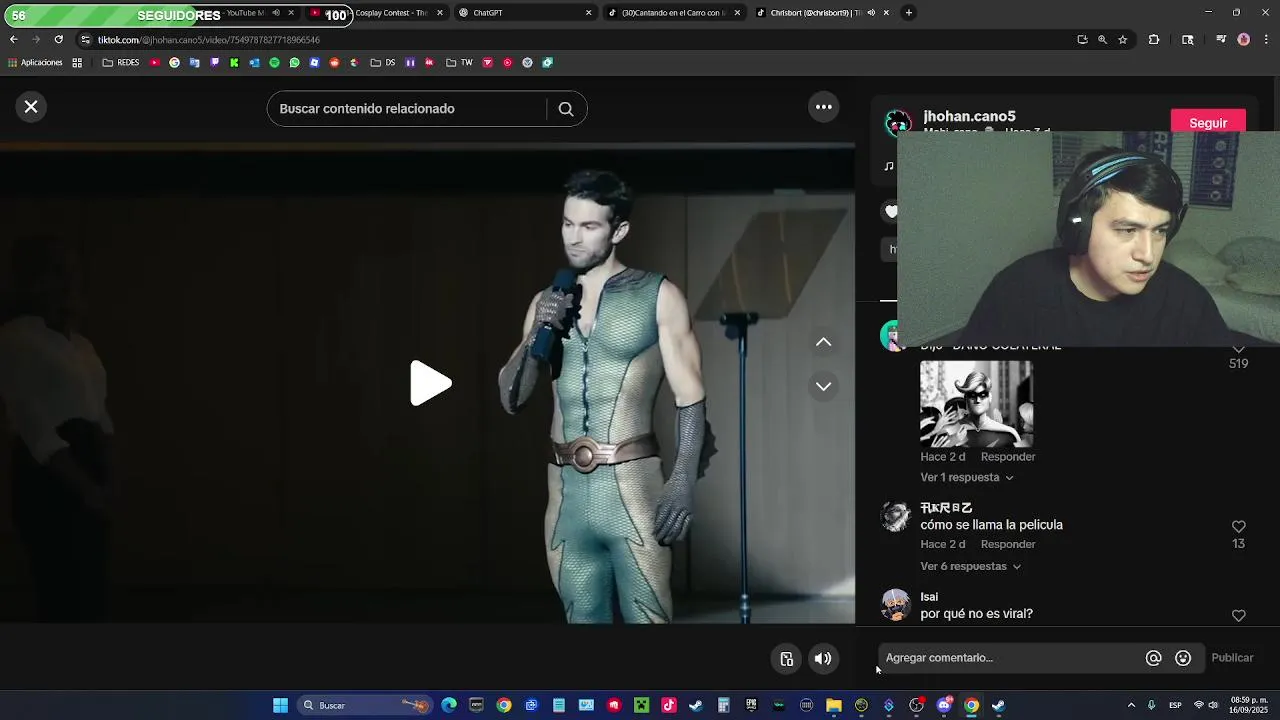Viewport: 1280px width, 720px height.
Task: Reply to the image comment
Action: tap(1007, 457)
